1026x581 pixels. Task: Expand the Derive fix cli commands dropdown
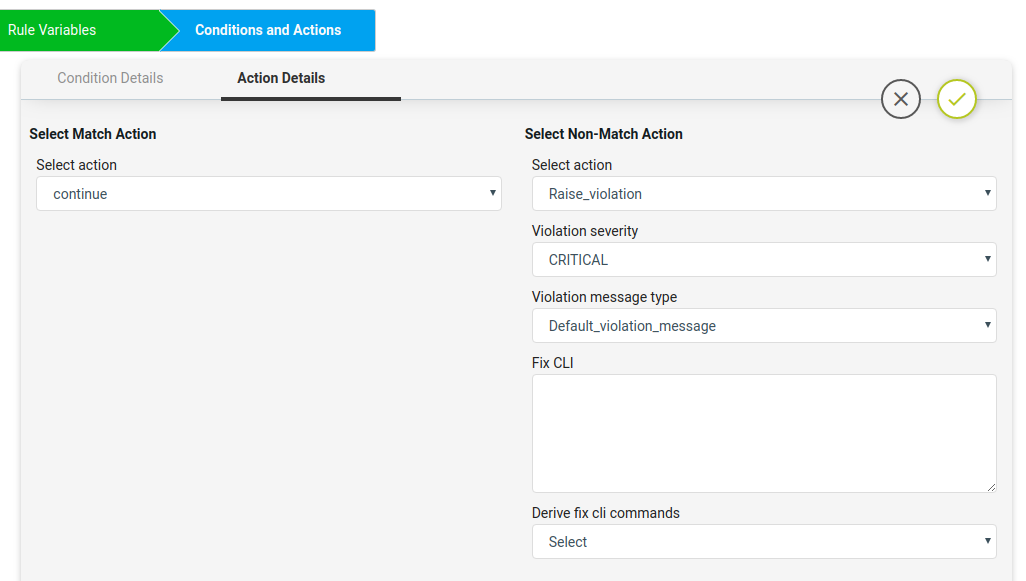point(764,542)
